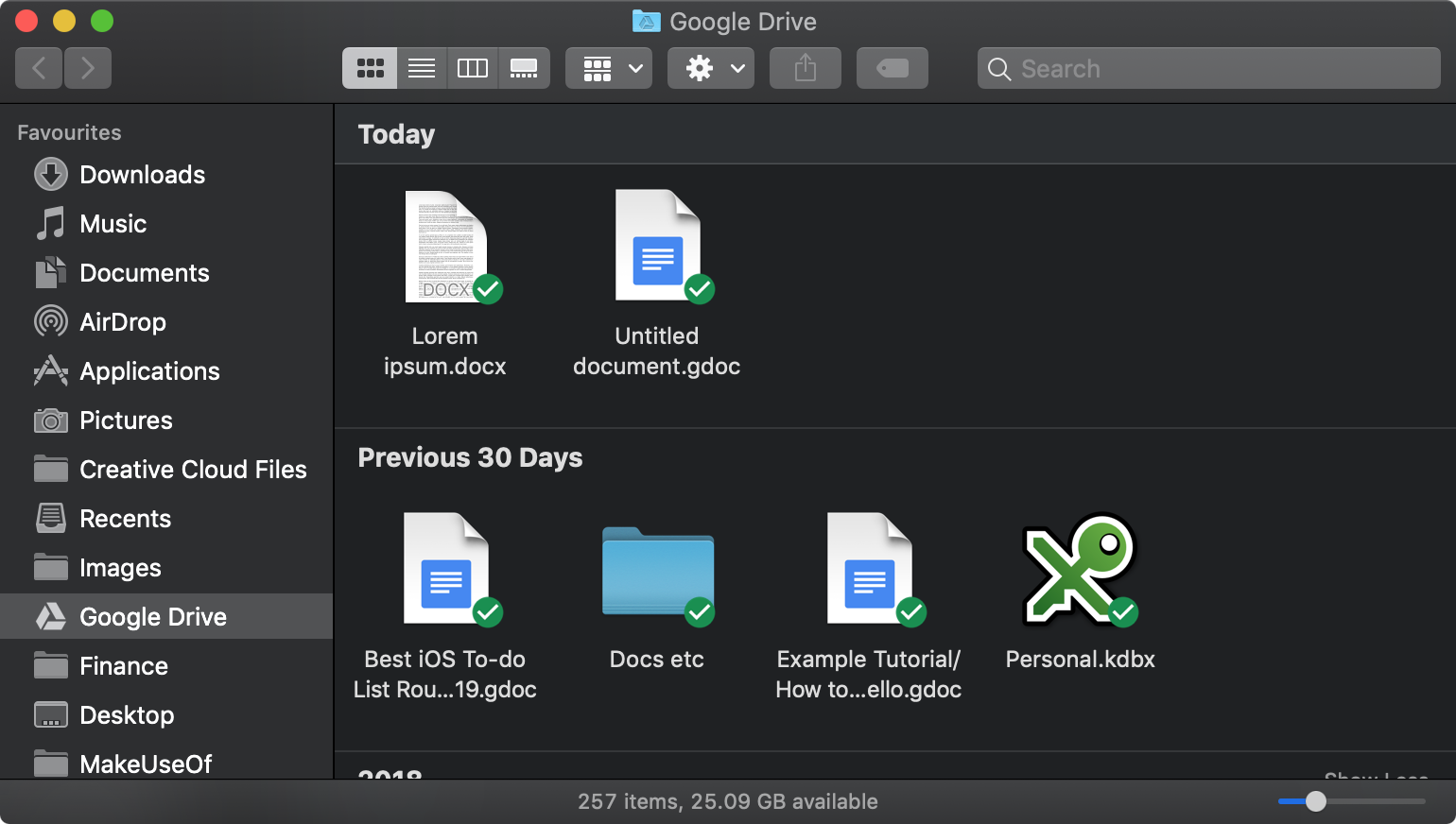
Task: Click the Favourites sidebar heading
Action: [x=69, y=132]
